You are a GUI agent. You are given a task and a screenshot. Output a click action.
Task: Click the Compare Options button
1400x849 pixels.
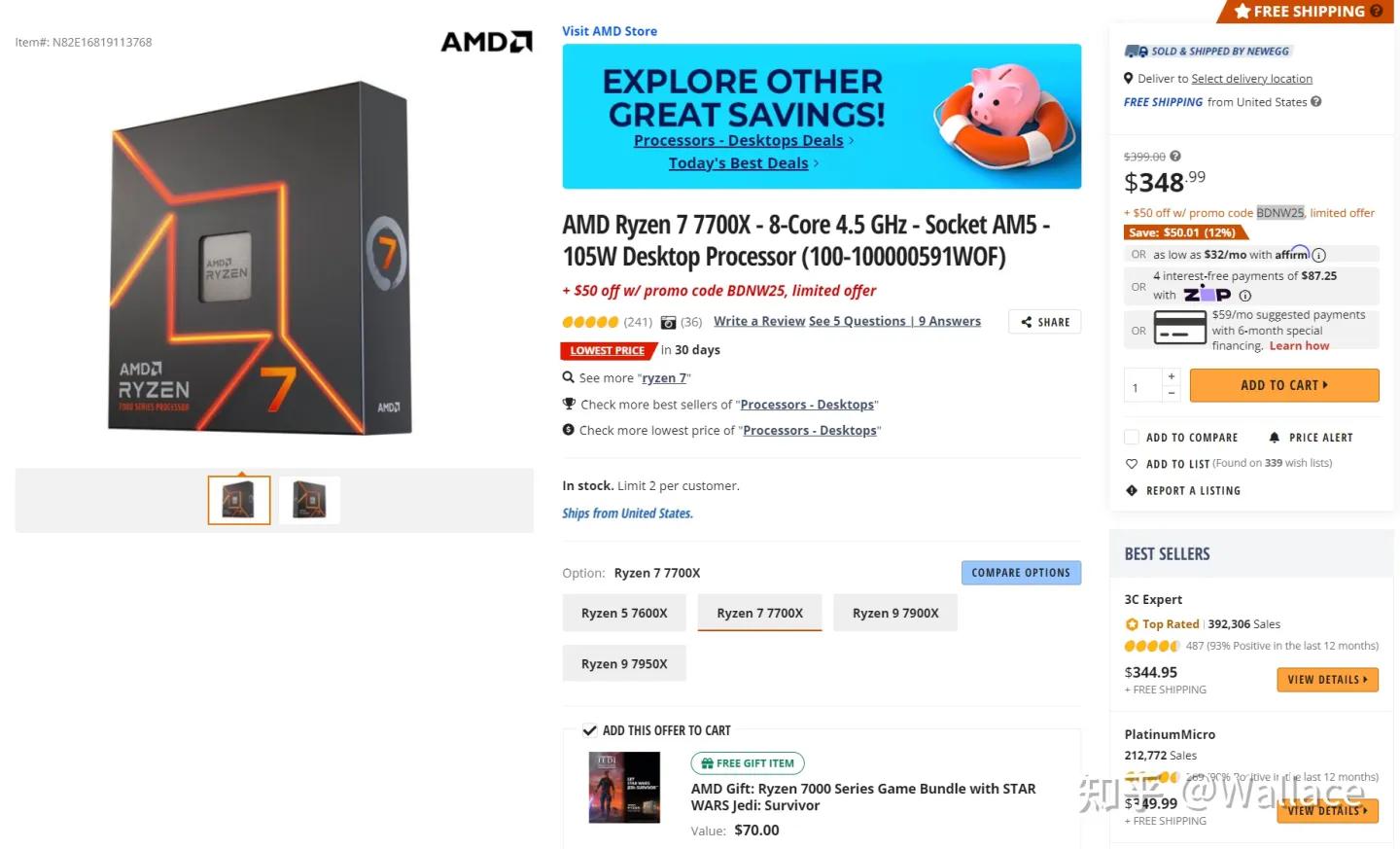coord(1021,573)
